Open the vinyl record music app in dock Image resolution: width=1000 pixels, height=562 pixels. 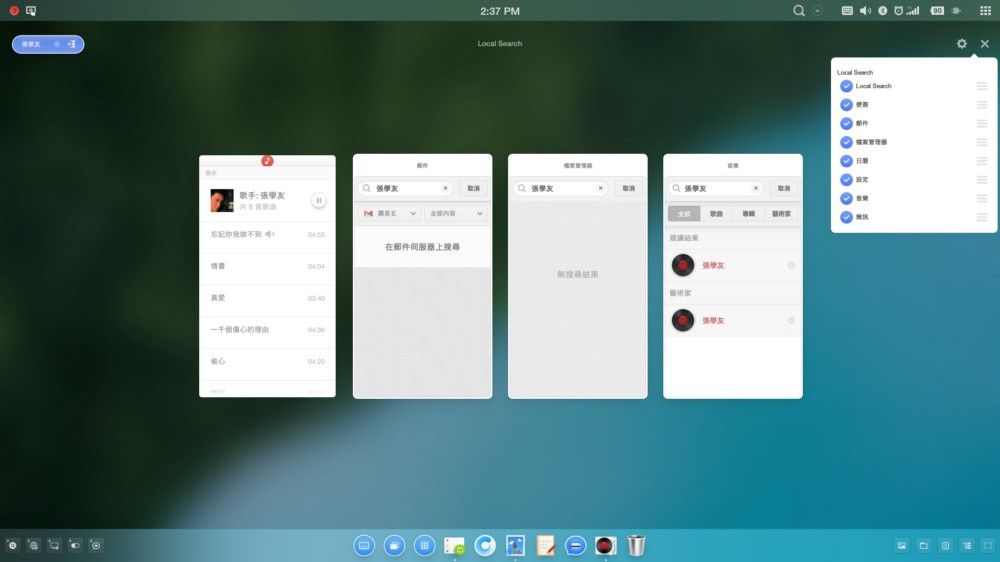click(x=605, y=545)
